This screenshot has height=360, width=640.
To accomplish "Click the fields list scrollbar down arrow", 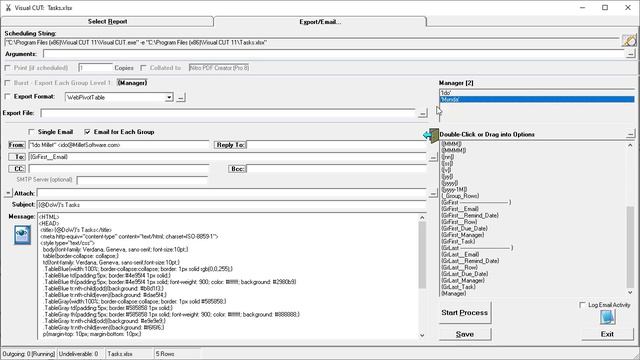I will click(x=630, y=292).
